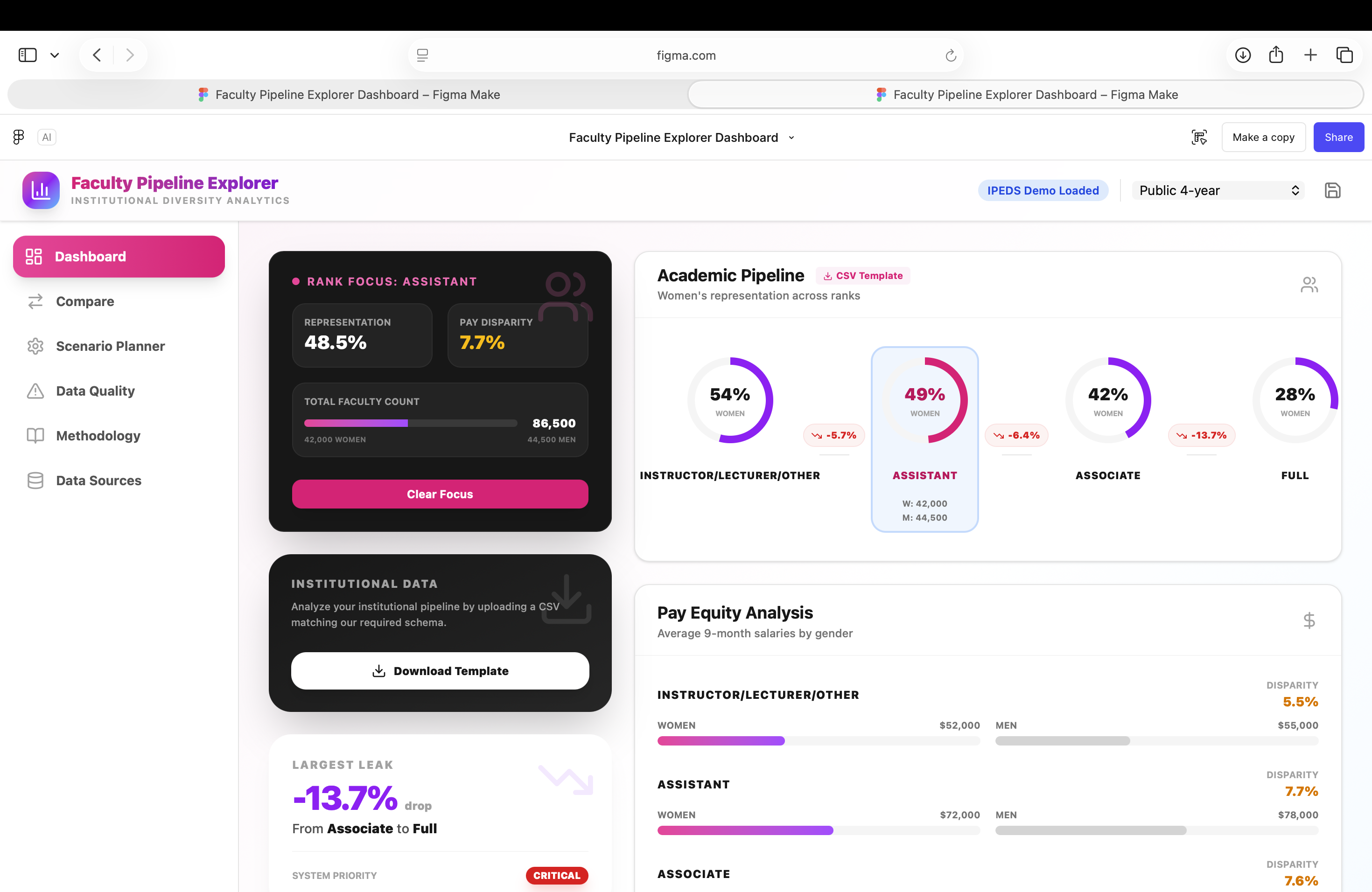Select the Associate rank donut chart
Image resolution: width=1372 pixels, height=892 pixels.
1107,400
